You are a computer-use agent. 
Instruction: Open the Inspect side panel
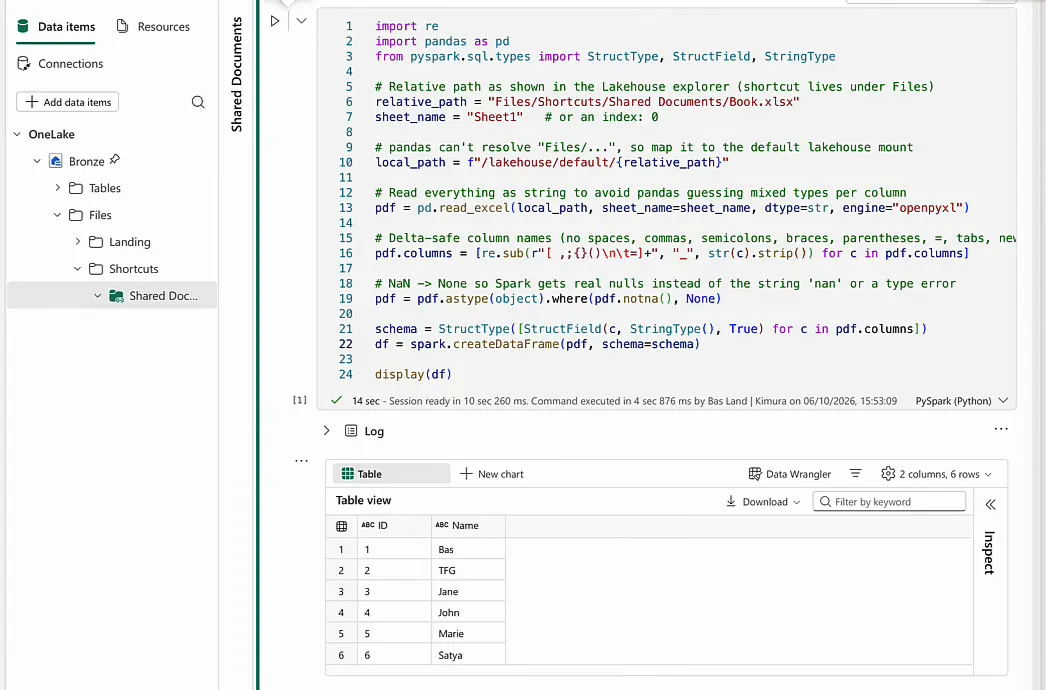coord(989,553)
